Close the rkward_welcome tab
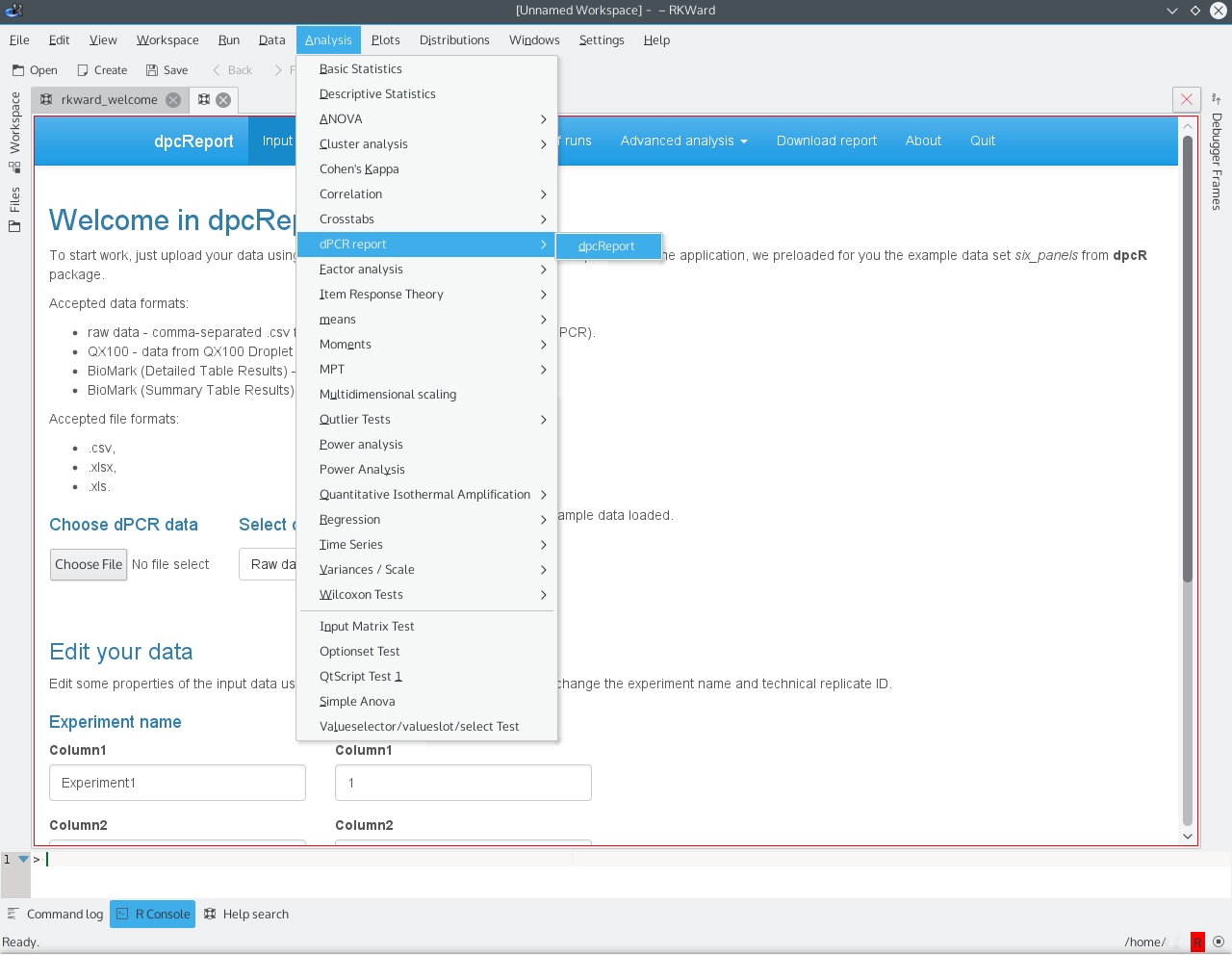Image resolution: width=1232 pixels, height=955 pixels. click(x=173, y=100)
